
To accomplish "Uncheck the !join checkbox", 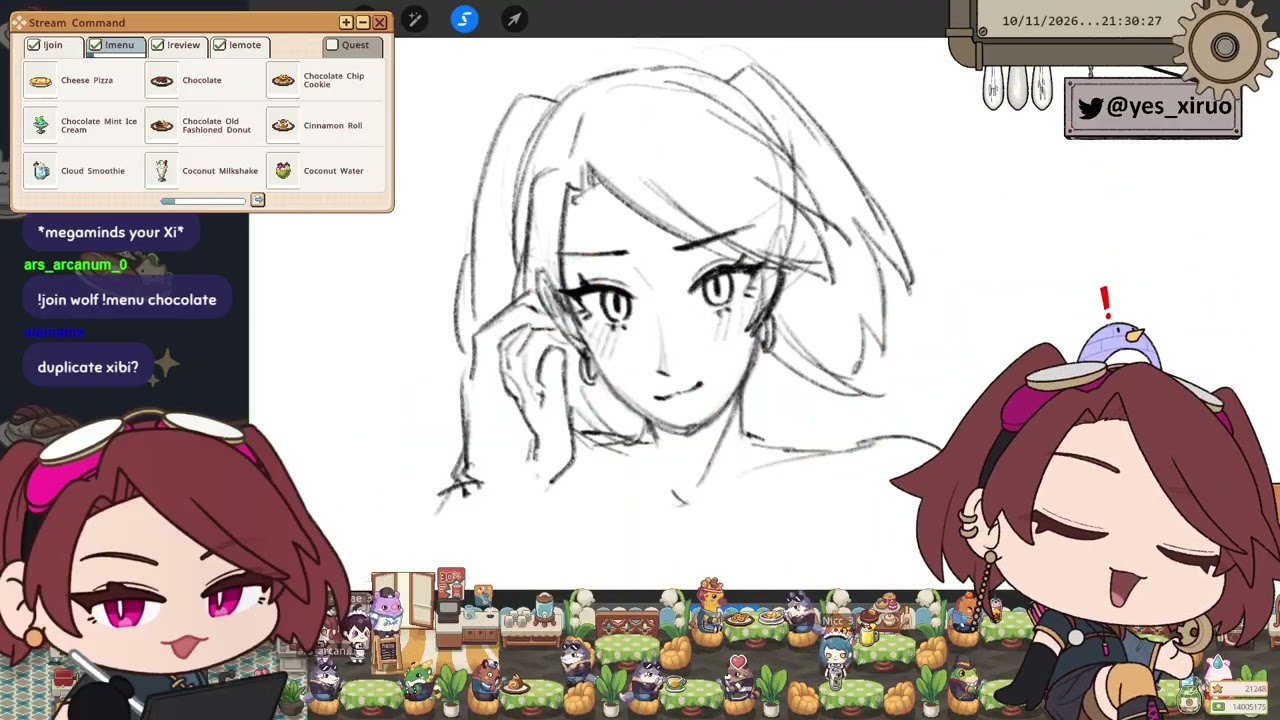I will coord(34,45).
